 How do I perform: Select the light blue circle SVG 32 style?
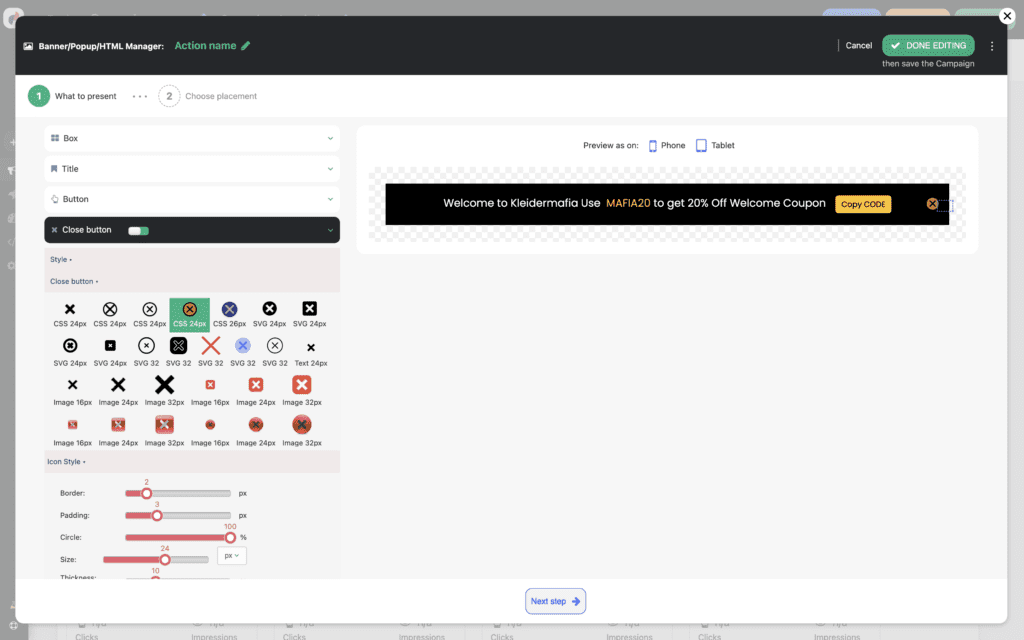pos(242,346)
